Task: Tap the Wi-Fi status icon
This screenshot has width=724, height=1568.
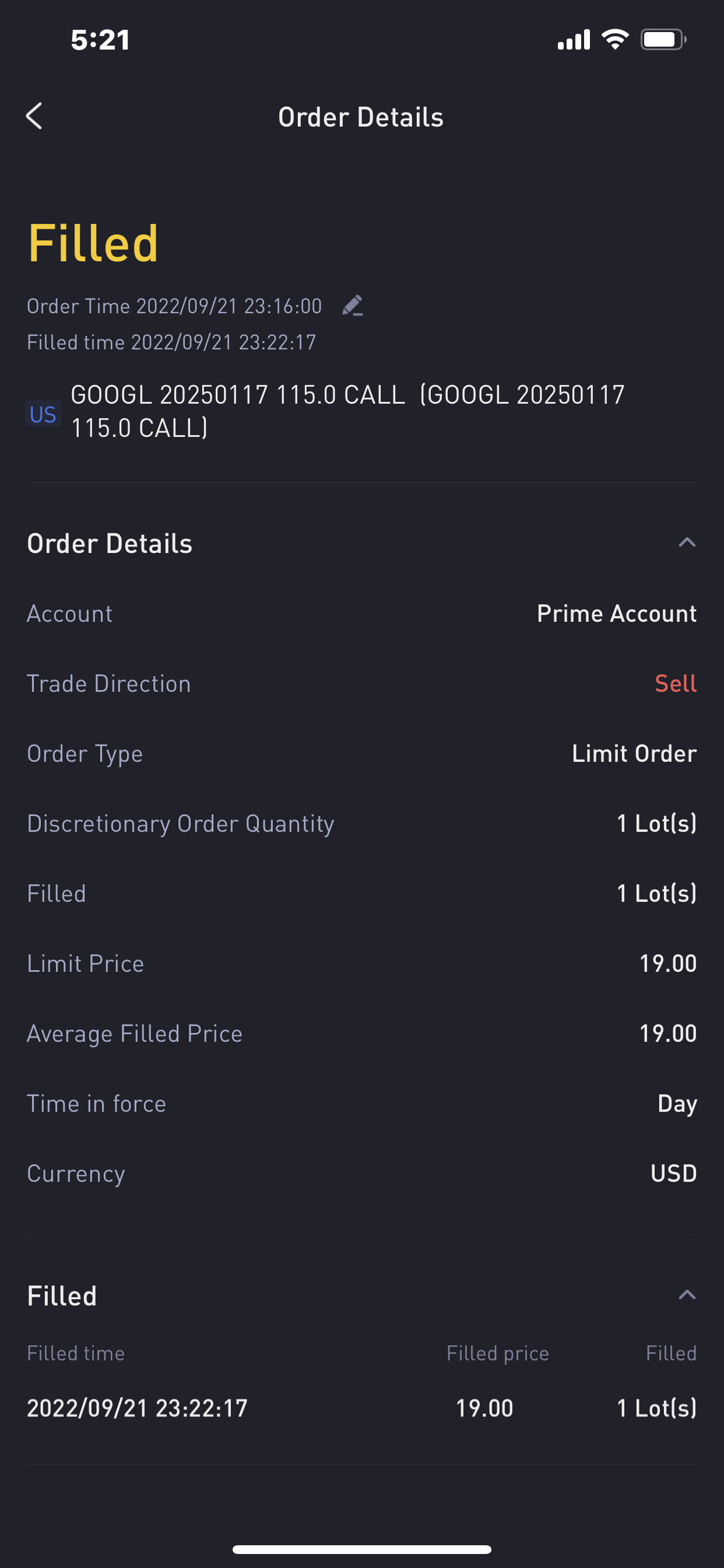Action: (614, 40)
